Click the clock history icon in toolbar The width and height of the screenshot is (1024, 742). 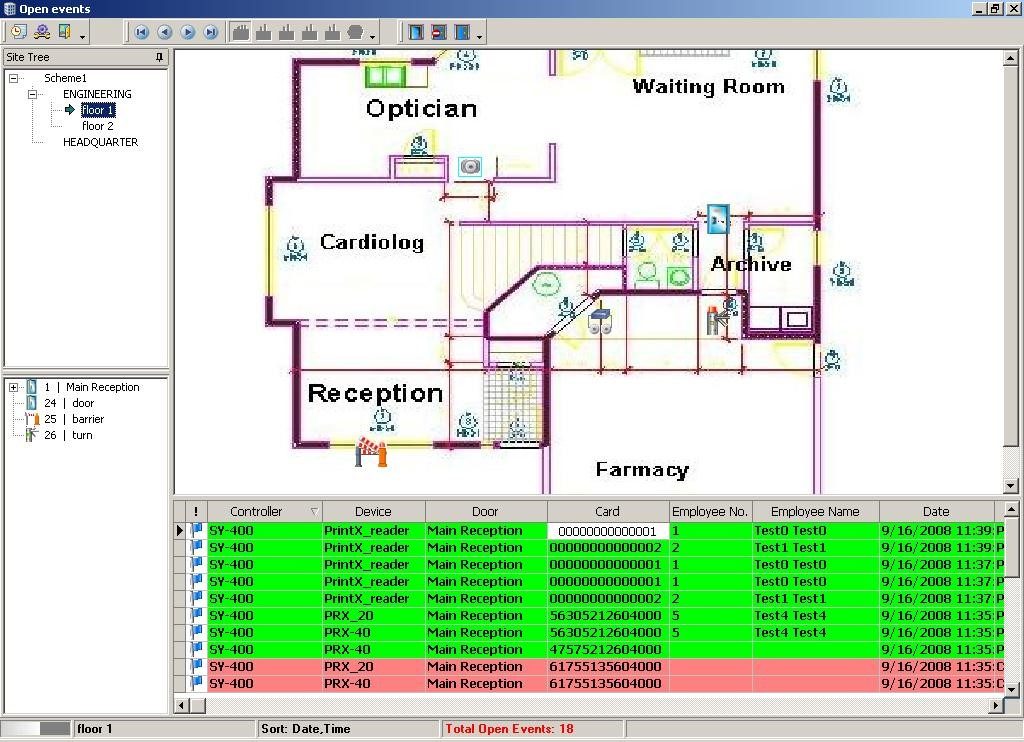click(x=18, y=32)
